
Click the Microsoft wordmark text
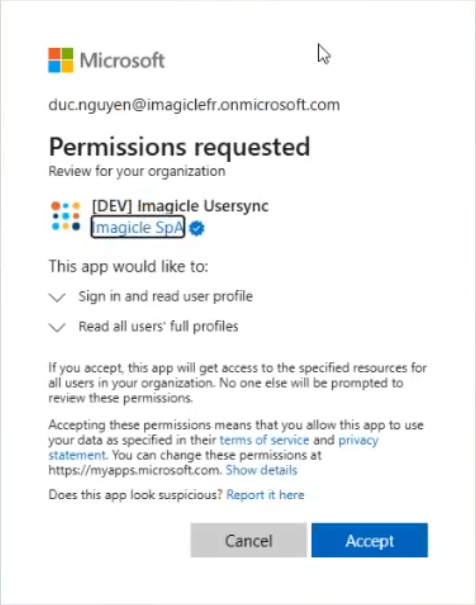[x=122, y=60]
